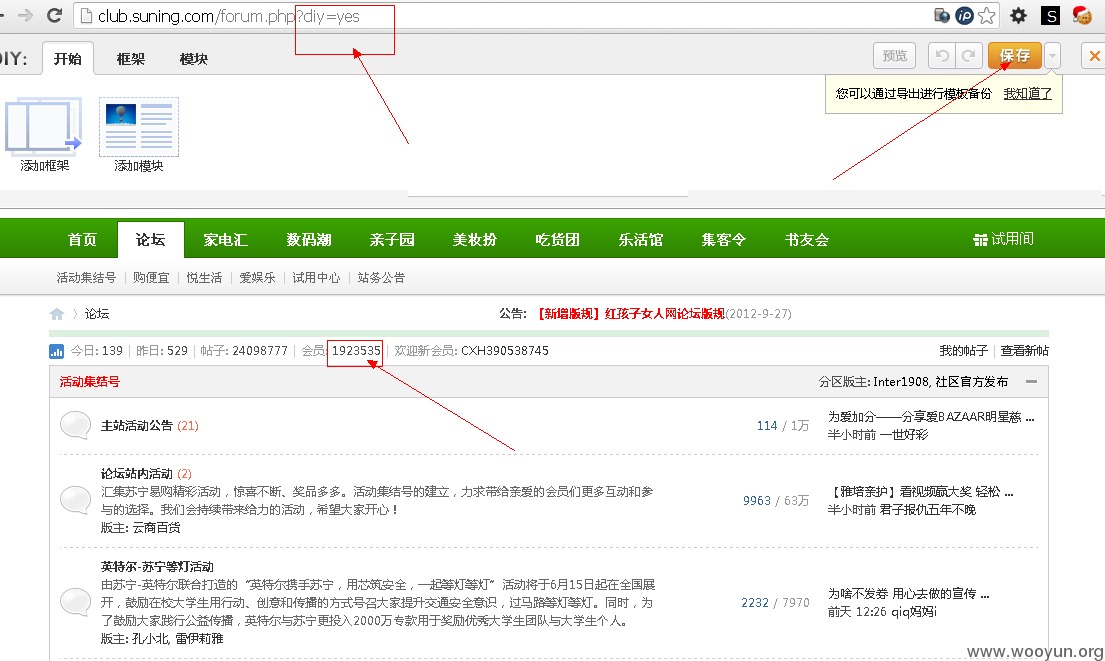Click the 查看新帖 link

tap(1025, 351)
